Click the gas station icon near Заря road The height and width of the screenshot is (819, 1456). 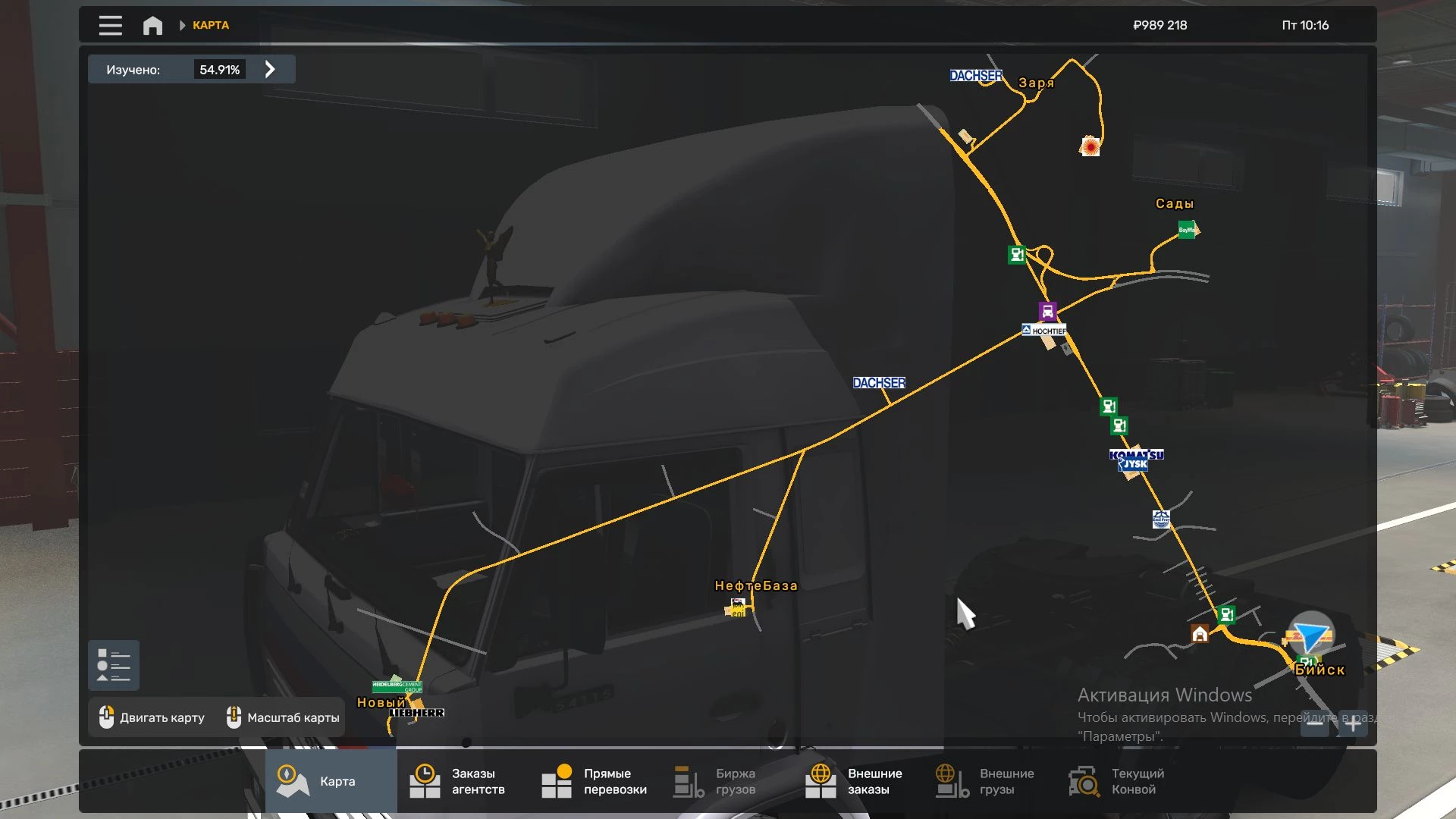click(x=1016, y=255)
